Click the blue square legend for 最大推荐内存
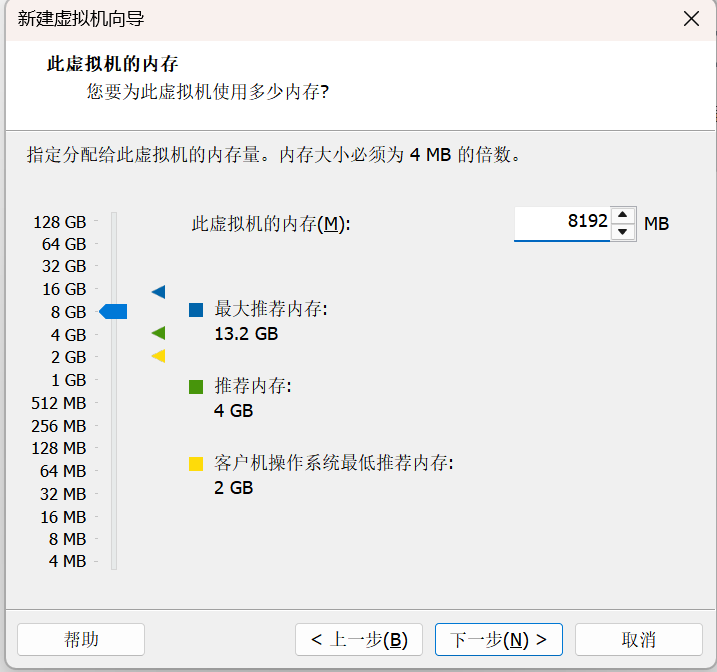This screenshot has width=717, height=672. (x=196, y=310)
